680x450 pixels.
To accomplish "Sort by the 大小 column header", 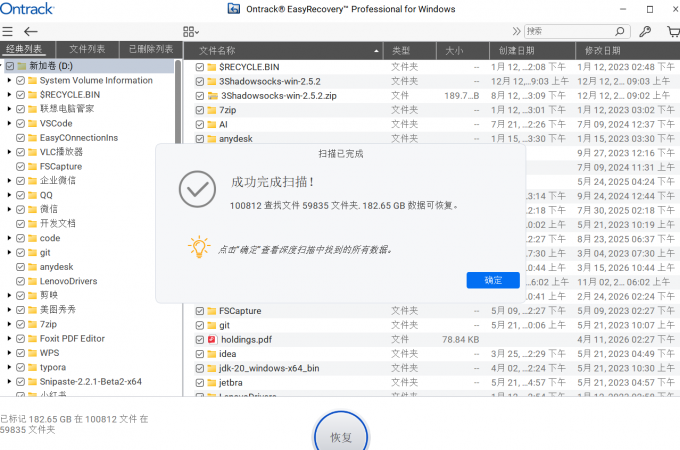I will (462, 51).
